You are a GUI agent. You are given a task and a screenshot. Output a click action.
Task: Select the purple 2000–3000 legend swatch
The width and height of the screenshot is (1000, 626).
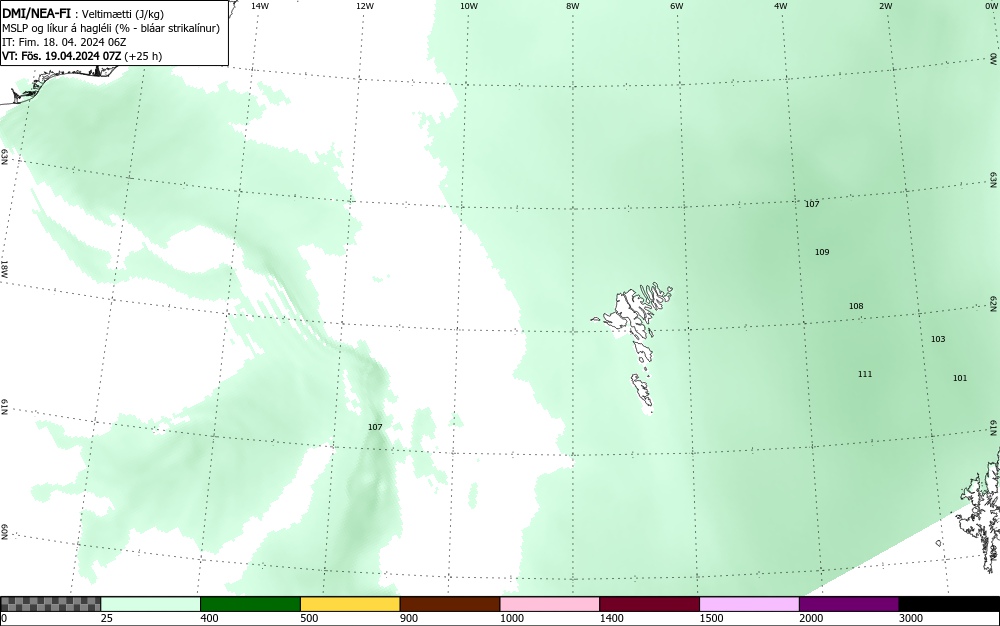(x=849, y=604)
